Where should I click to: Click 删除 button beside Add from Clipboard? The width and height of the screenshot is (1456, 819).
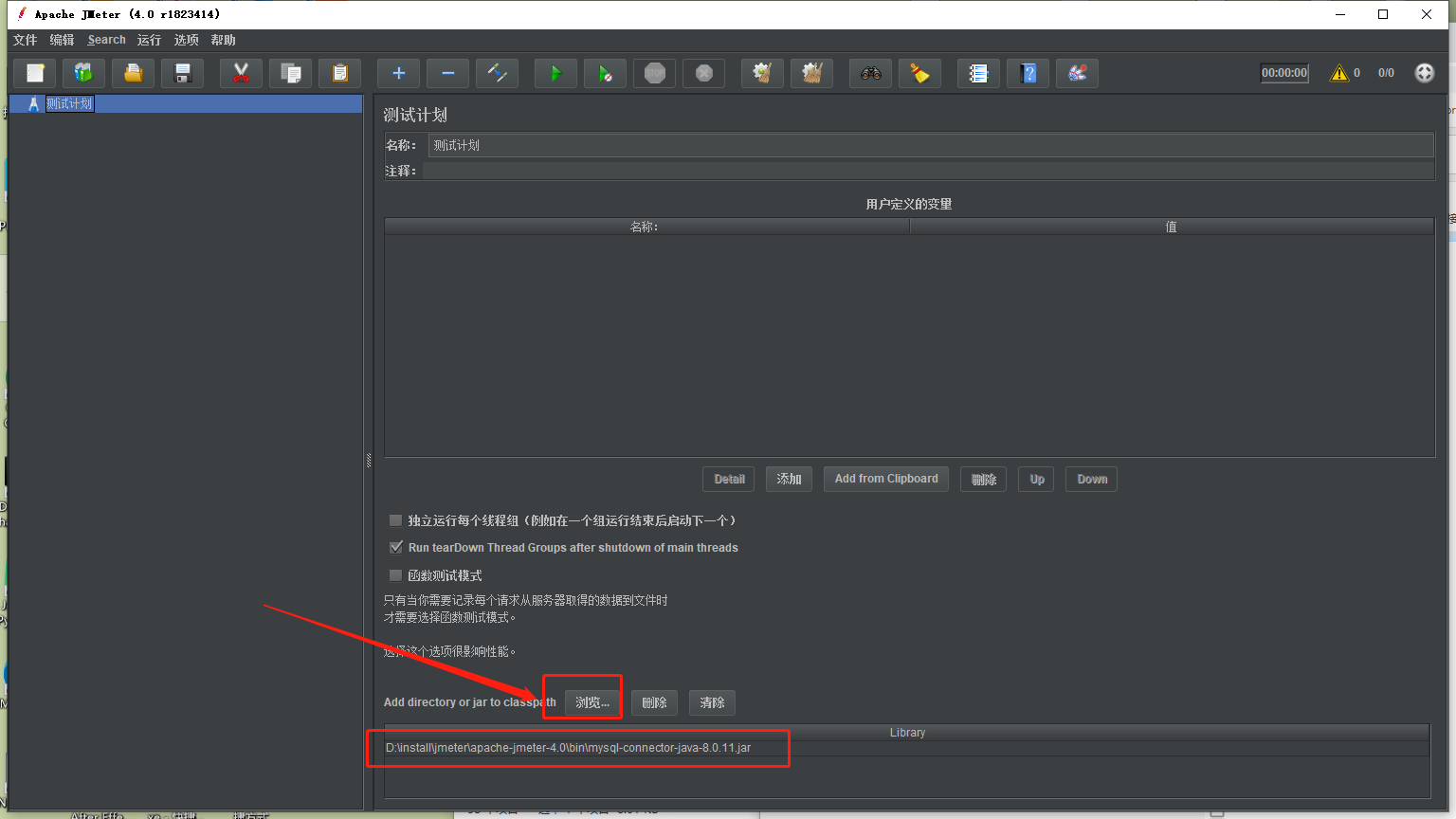pyautogui.click(x=984, y=479)
